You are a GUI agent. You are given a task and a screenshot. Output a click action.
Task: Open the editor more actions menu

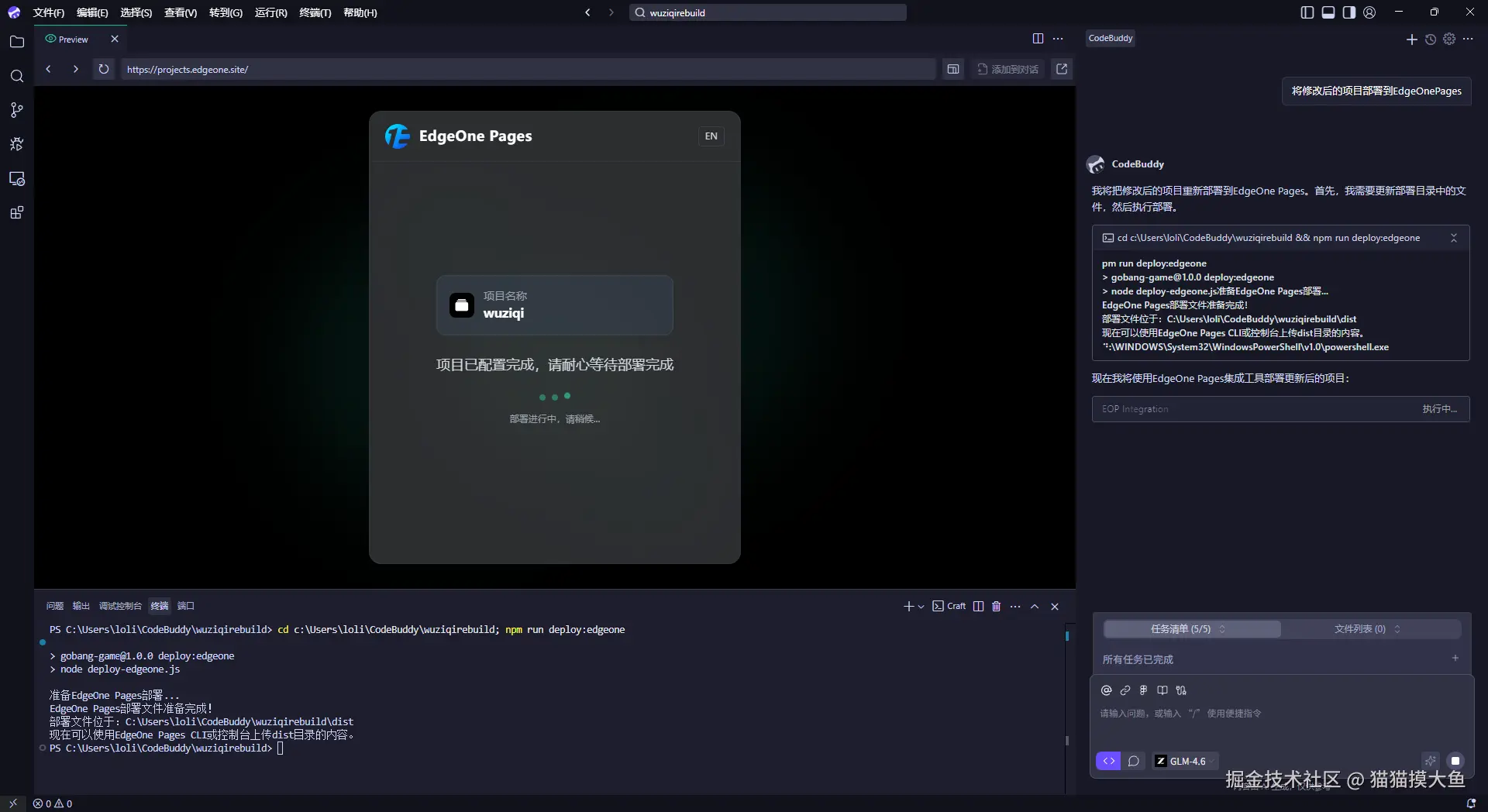1058,39
